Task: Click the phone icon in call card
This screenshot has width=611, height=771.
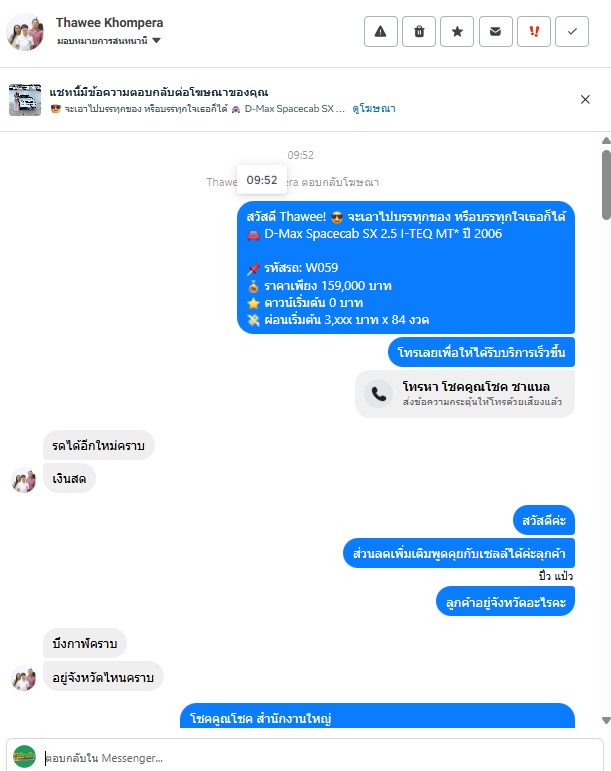Action: 378,394
